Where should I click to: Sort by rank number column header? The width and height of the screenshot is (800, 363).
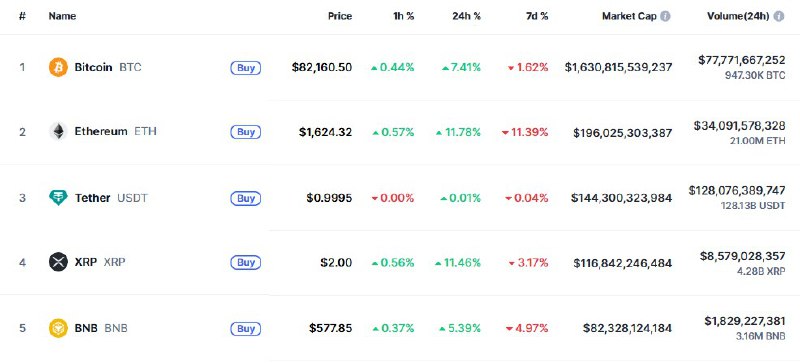click(x=22, y=16)
